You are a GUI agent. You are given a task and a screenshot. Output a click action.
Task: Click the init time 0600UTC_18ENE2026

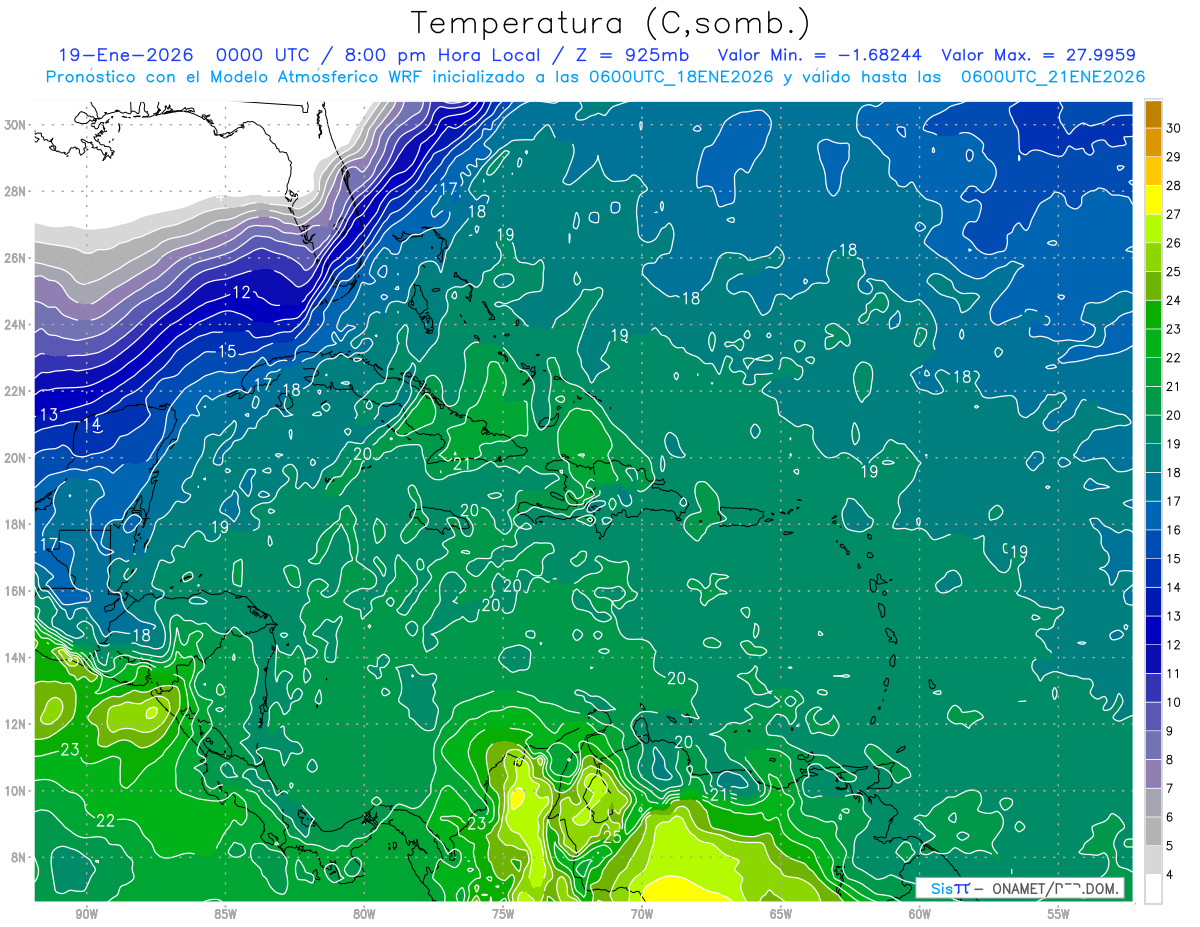point(683,77)
